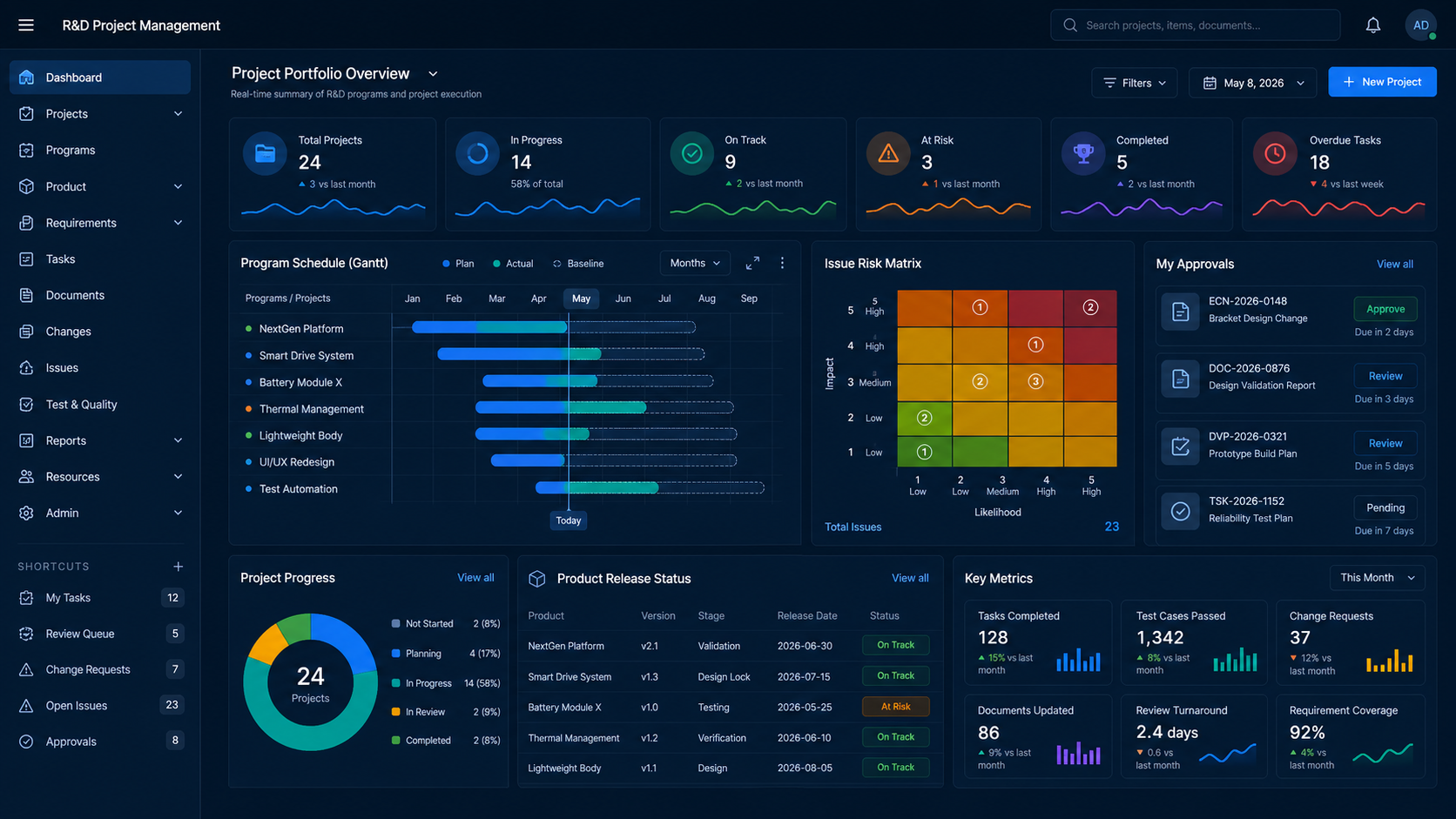1456x819 pixels.
Task: Click the search projects input field
Action: click(1196, 25)
